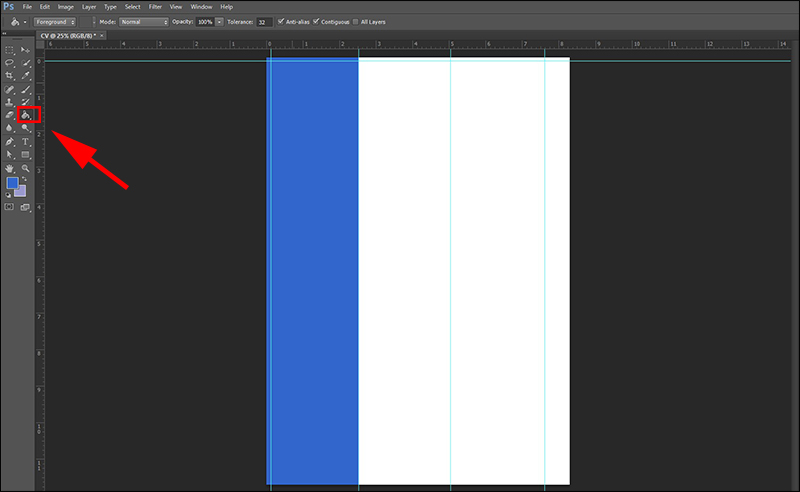The width and height of the screenshot is (800, 492).
Task: Switch to the CV @ 25% document tab
Action: [68, 36]
